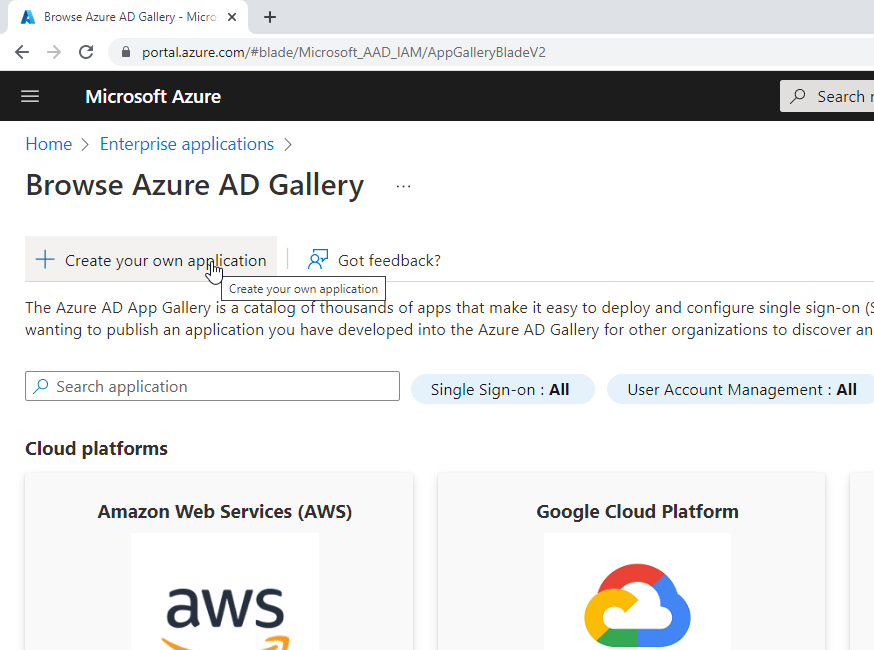This screenshot has height=650, width=874.
Task: Go to Enterprise applications breadcrumb
Action: pyautogui.click(x=187, y=144)
